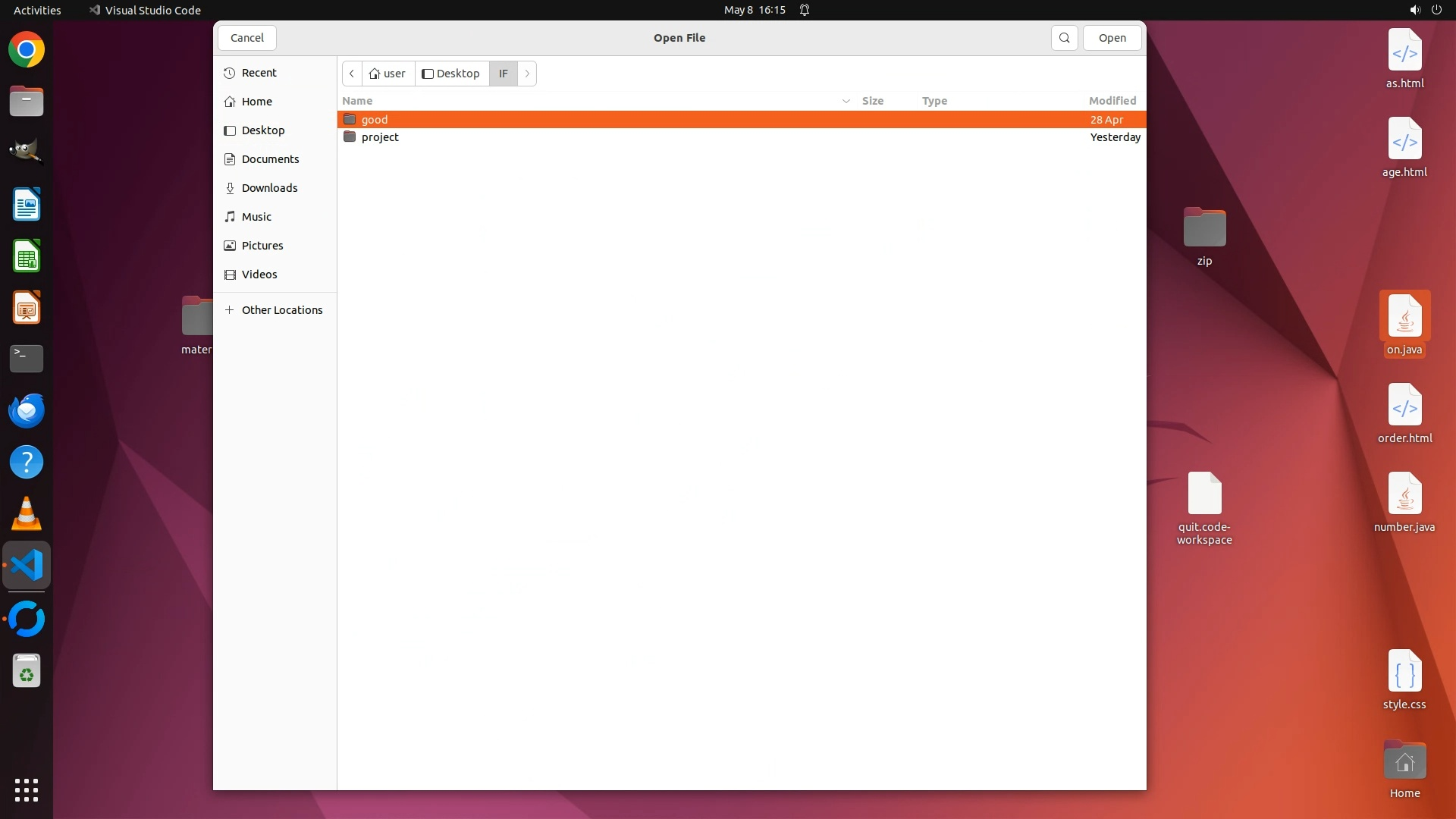Screen dimensions: 1456x819
Task: Click the Size column header
Action: 872,101
